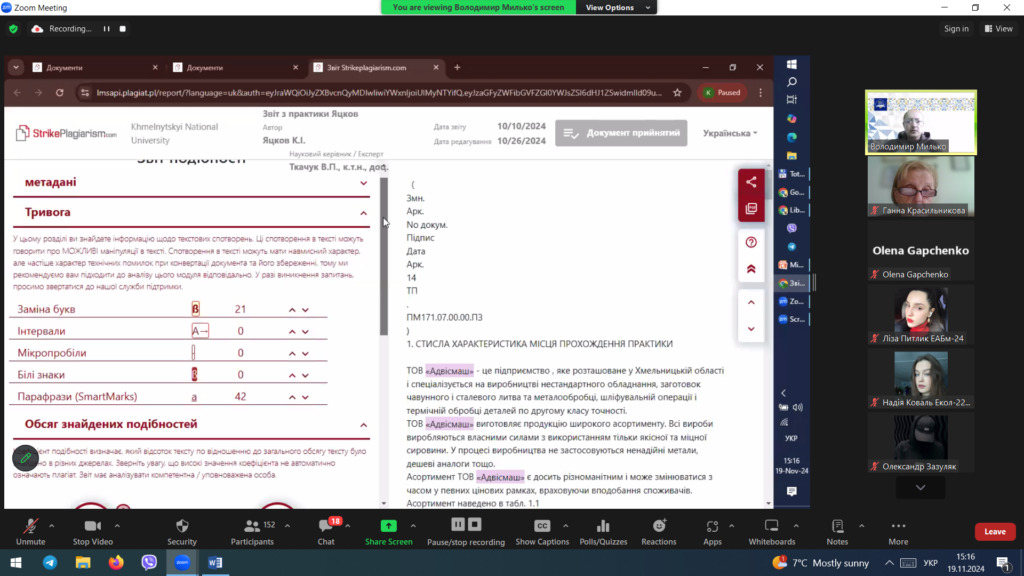The image size is (1024, 576).
Task: Click the share icon in report sidebar
Action: pyautogui.click(x=751, y=182)
